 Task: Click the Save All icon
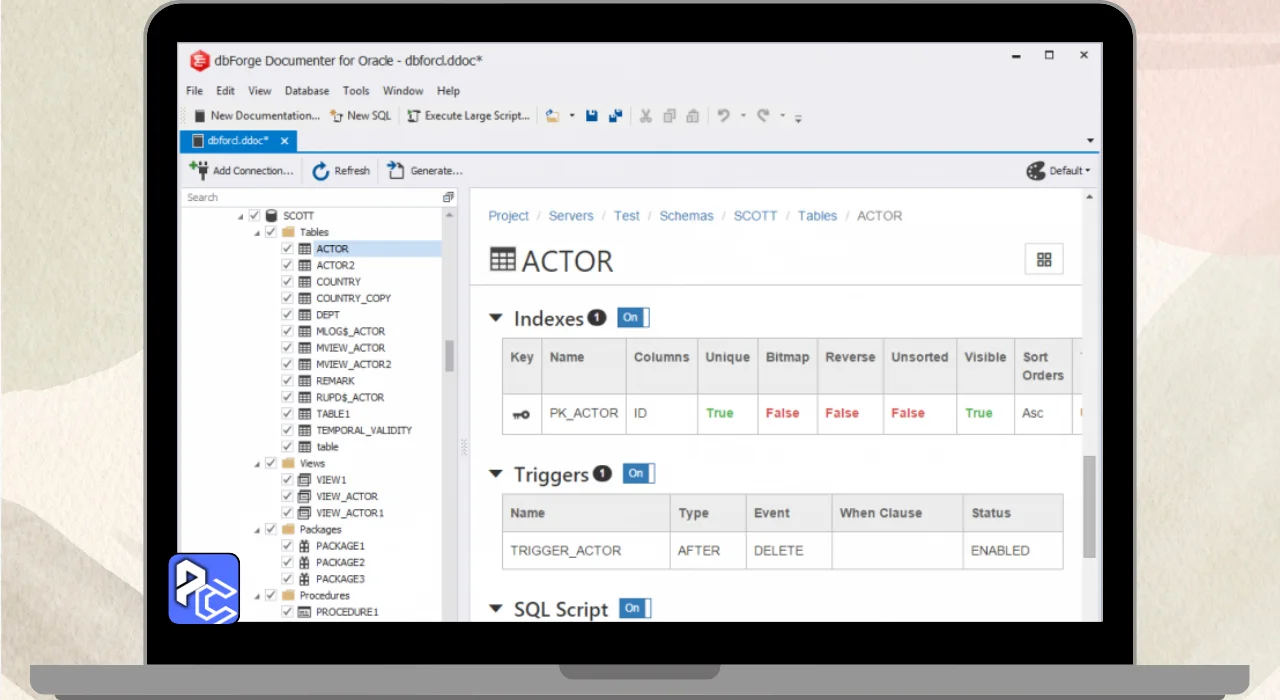[x=615, y=116]
